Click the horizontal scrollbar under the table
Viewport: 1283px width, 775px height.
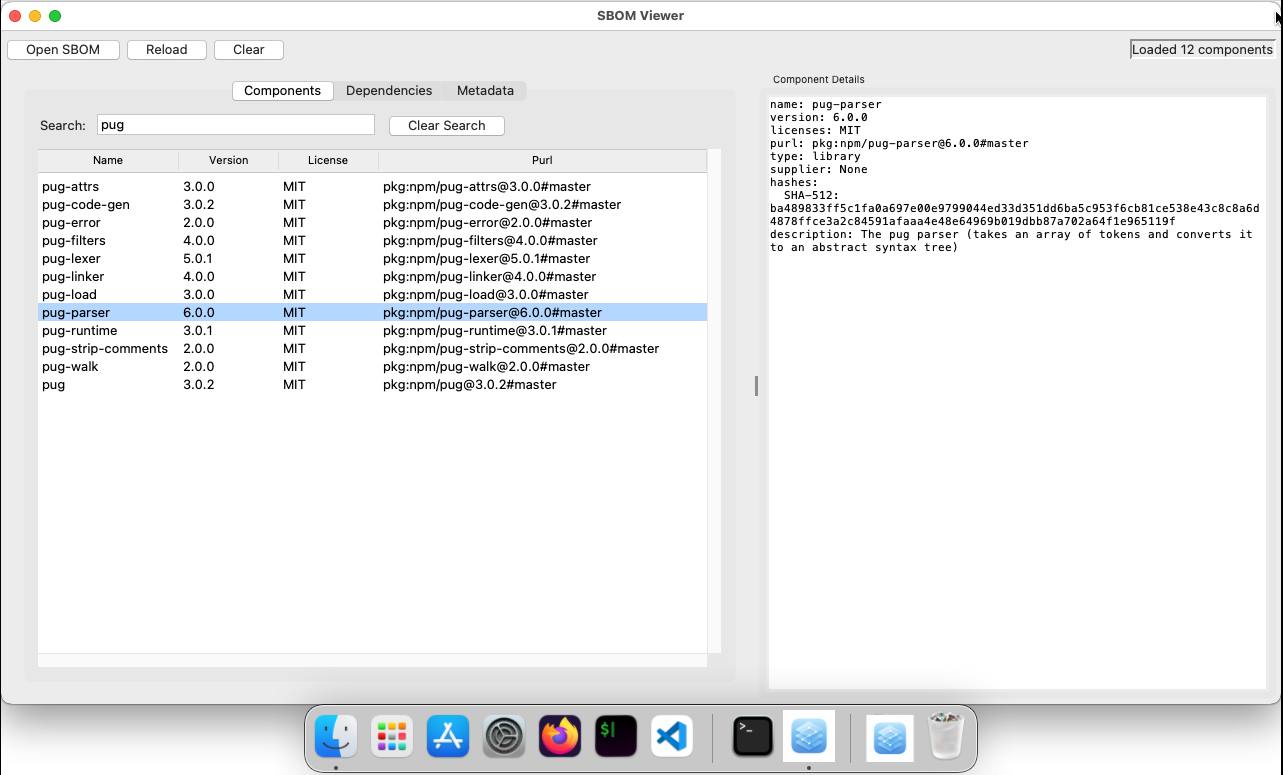(x=372, y=661)
